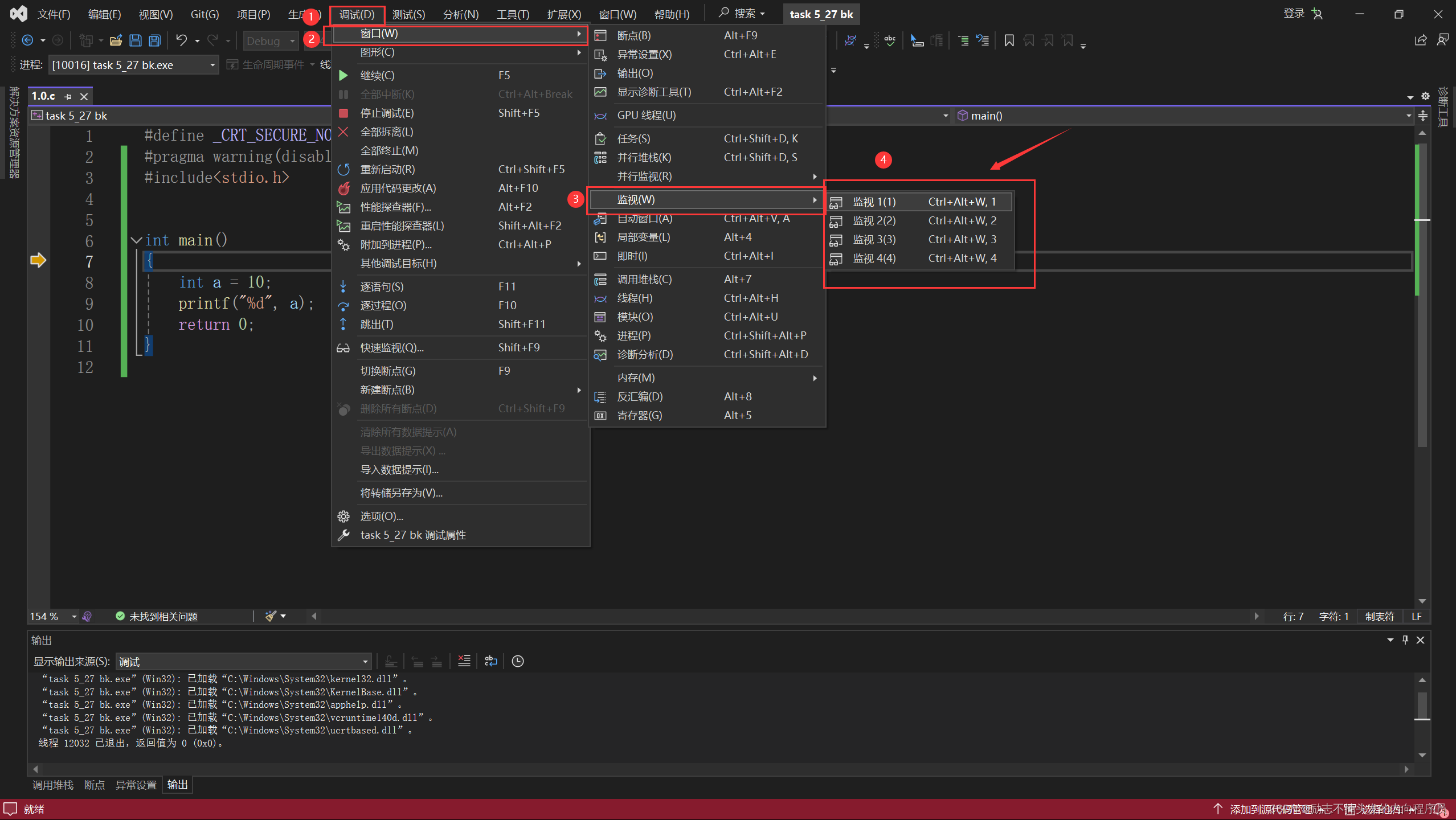Screen dimensions: 1456x820
Task: Open the 视图(V) menu
Action: point(156,14)
